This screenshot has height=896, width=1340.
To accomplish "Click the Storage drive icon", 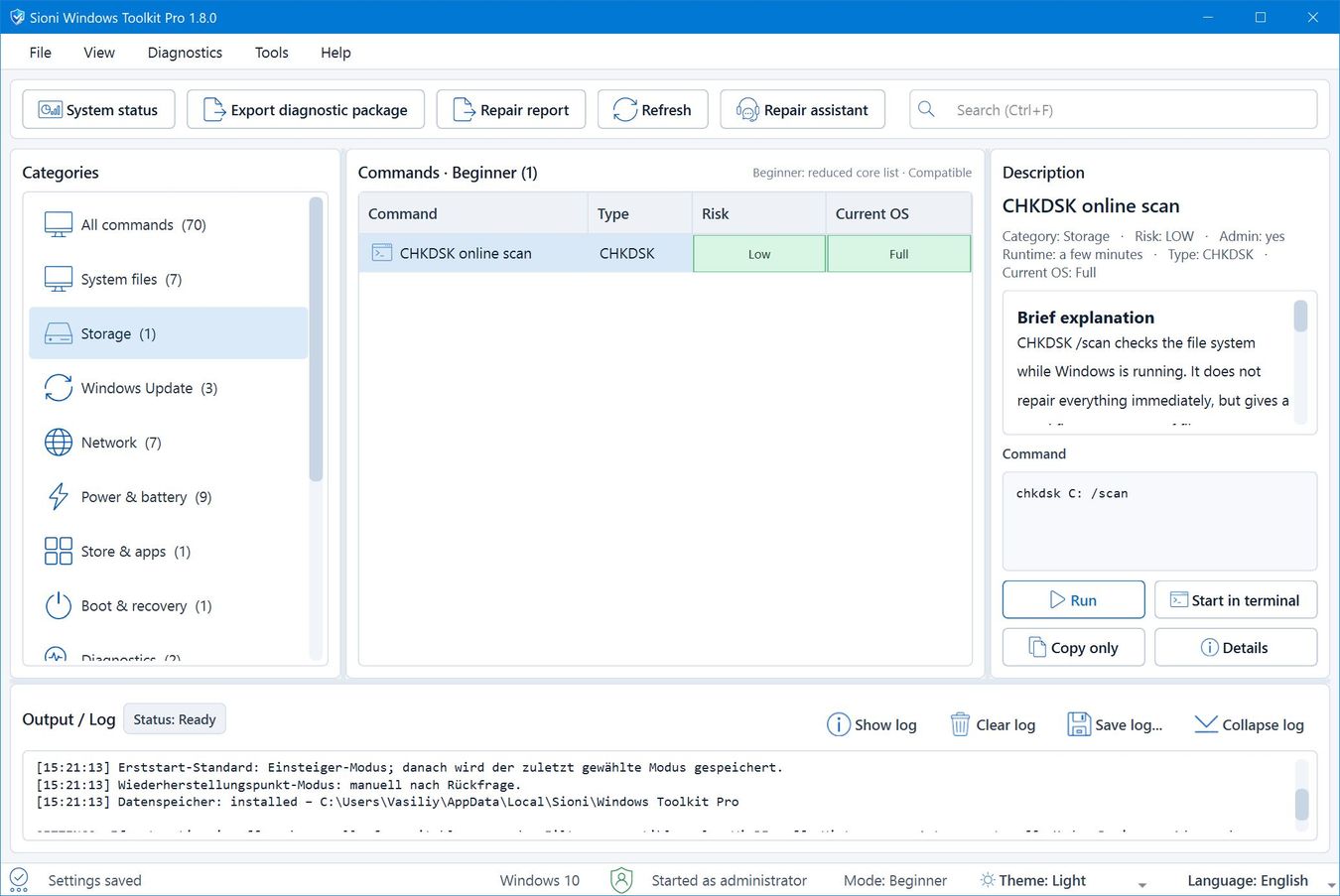I will coord(59,333).
